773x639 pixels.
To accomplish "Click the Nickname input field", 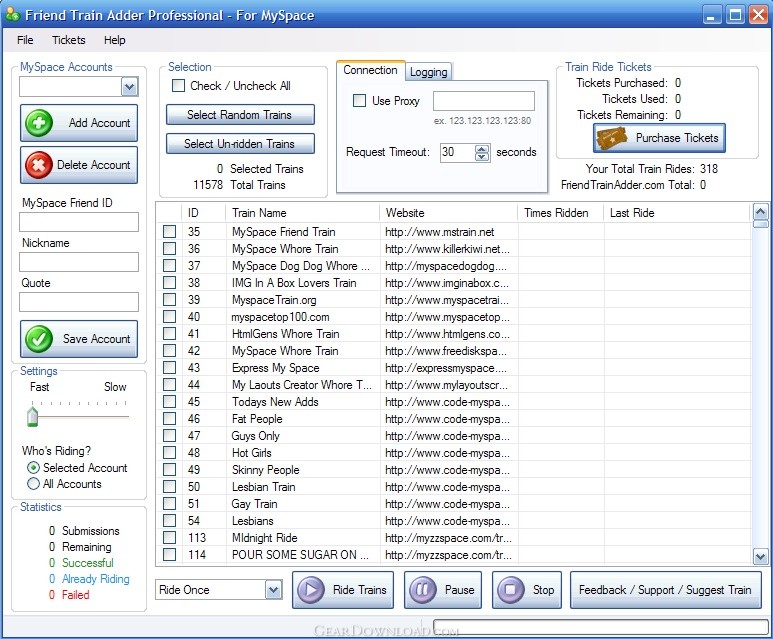I will 79,262.
